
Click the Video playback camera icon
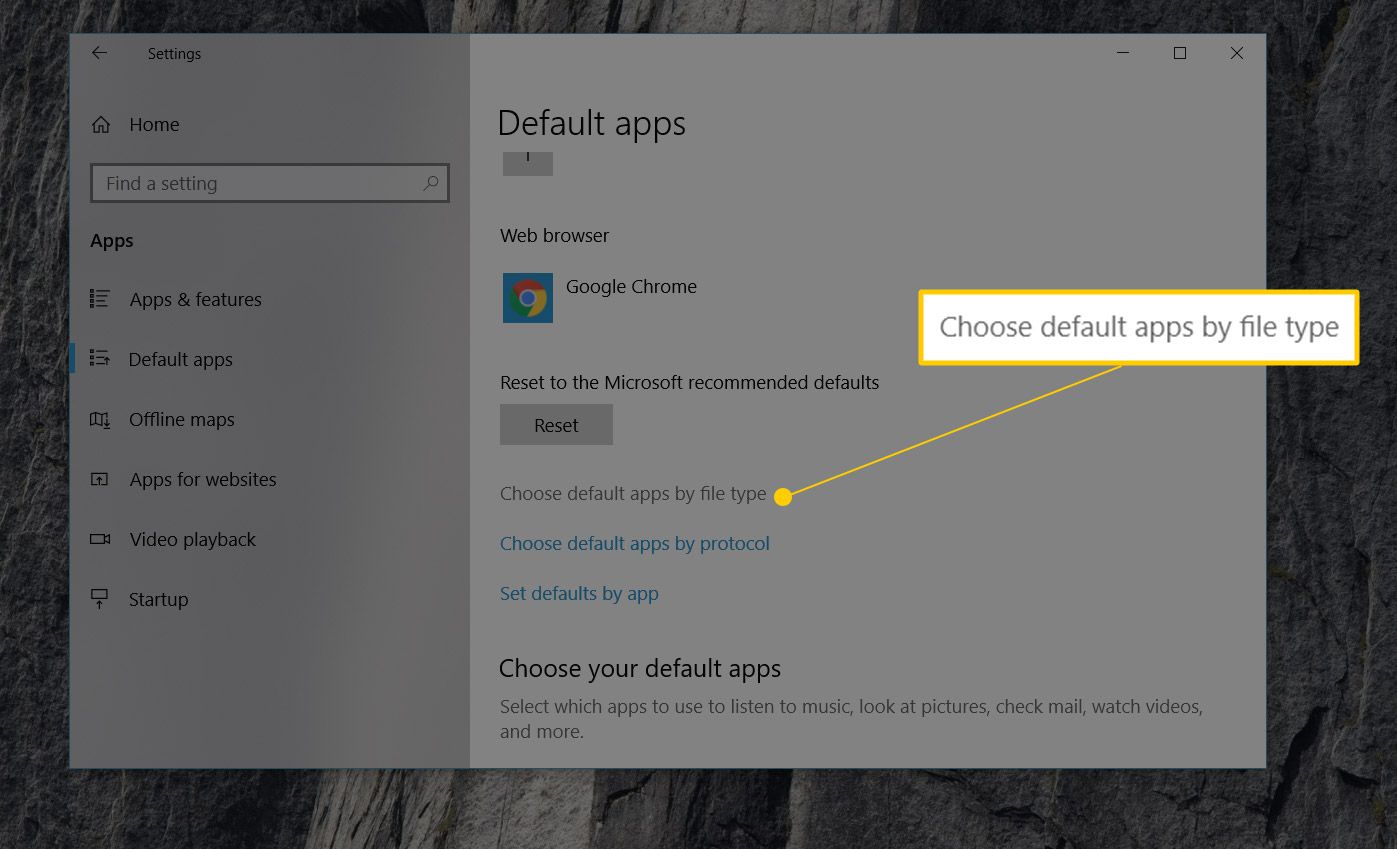coord(99,539)
